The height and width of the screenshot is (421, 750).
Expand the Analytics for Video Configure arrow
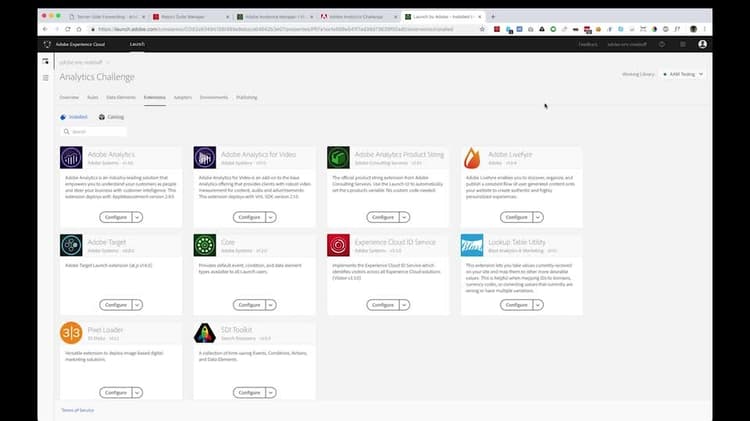point(270,217)
